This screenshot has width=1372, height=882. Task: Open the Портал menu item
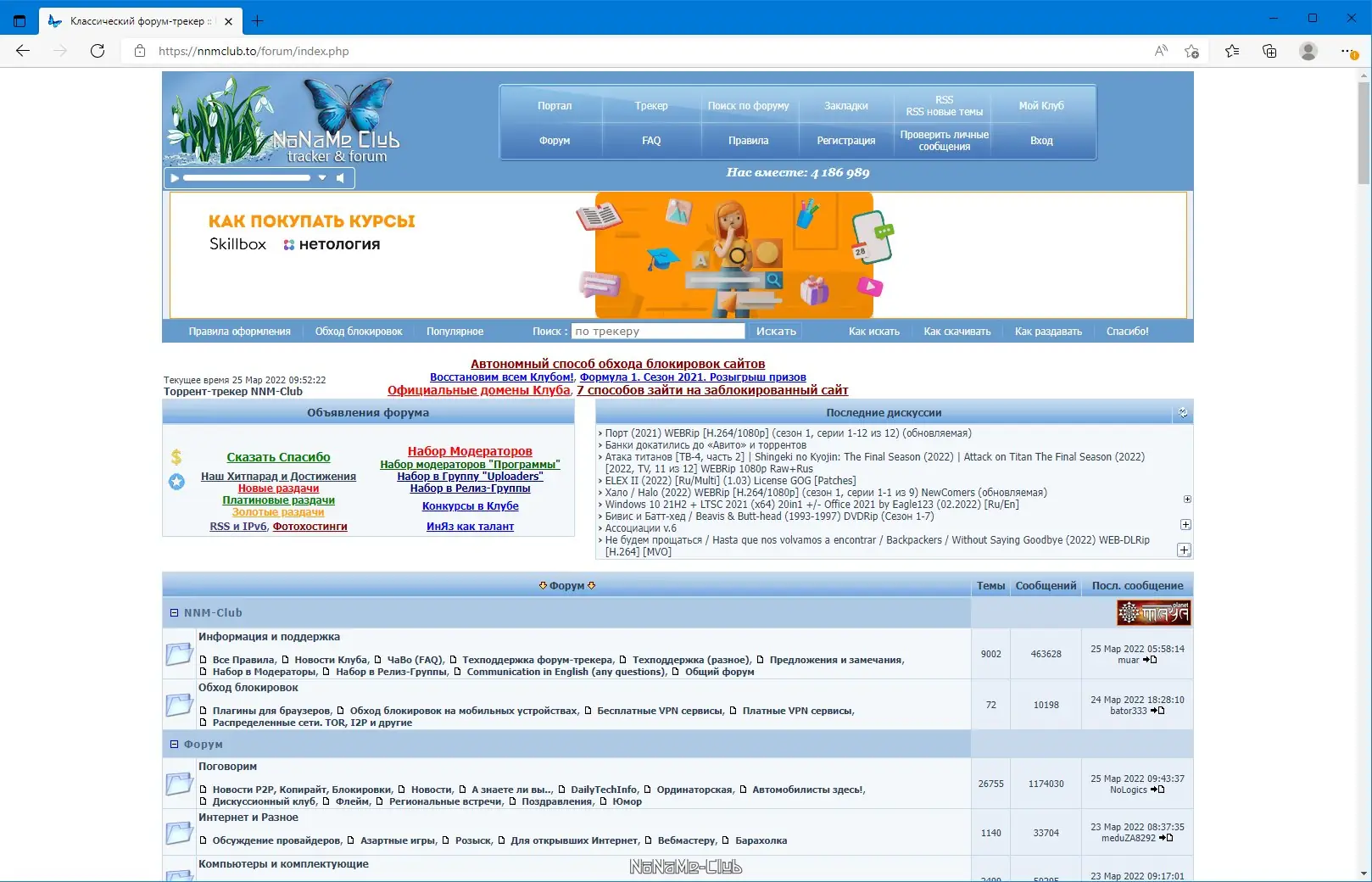[555, 106]
